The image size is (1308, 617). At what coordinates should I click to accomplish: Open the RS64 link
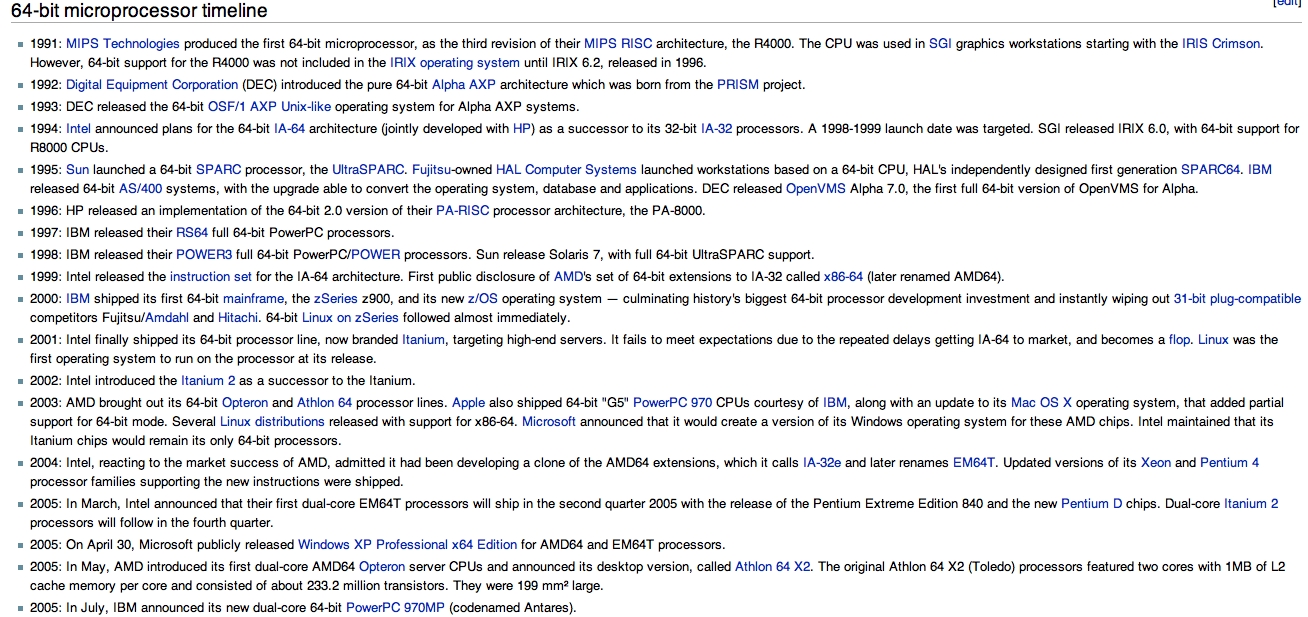point(192,233)
